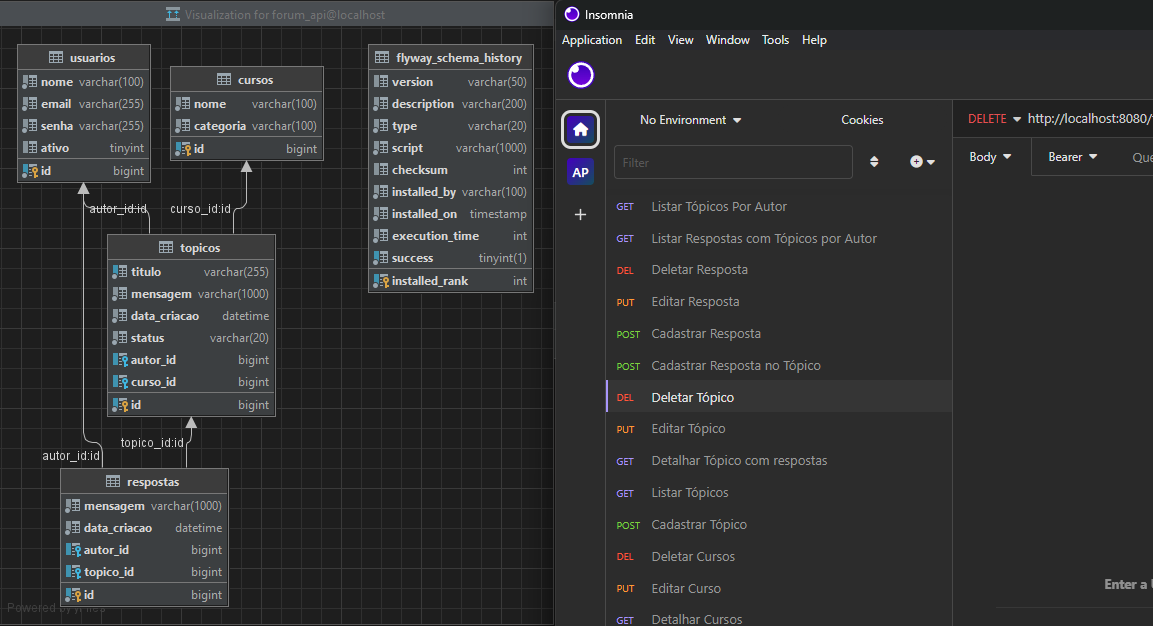
Task: Open the circled plus new-request icon
Action: pyautogui.click(x=917, y=161)
